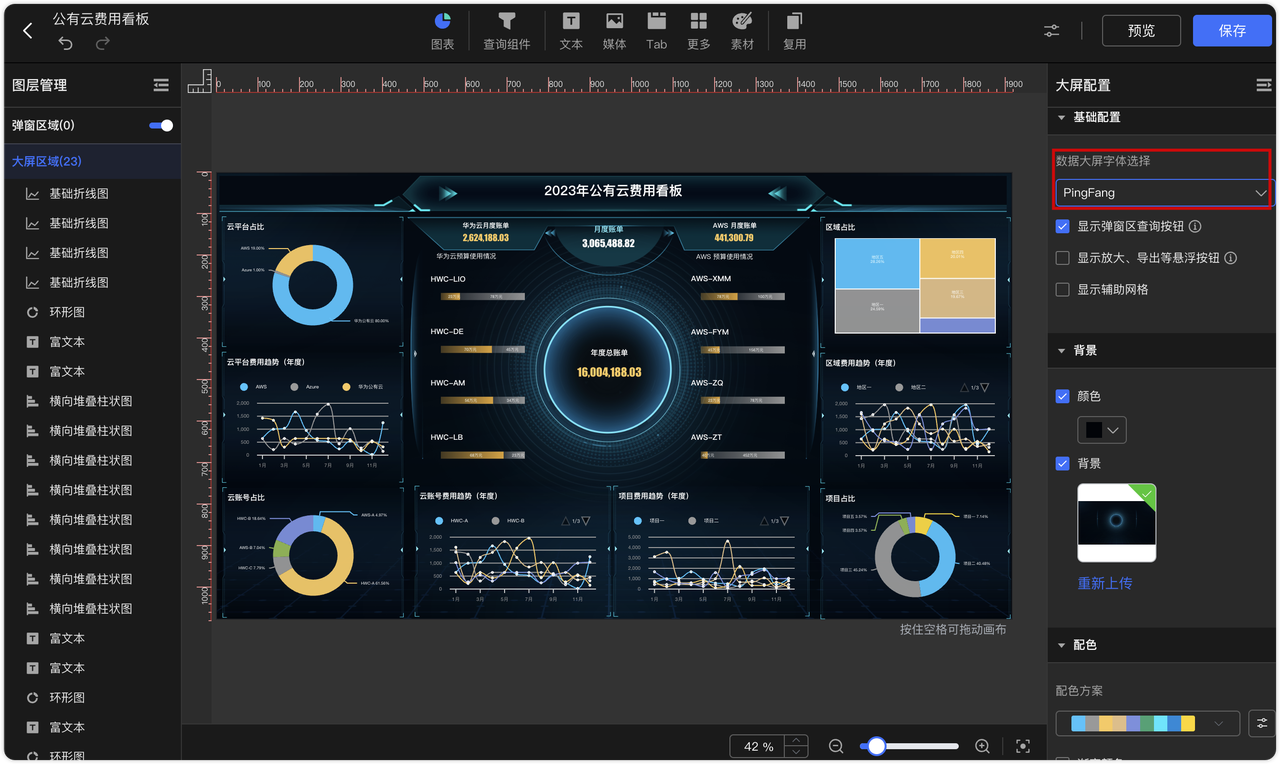Open the 配色方案 color scheme dropdown
This screenshot has width=1280, height=764.
(1146, 723)
